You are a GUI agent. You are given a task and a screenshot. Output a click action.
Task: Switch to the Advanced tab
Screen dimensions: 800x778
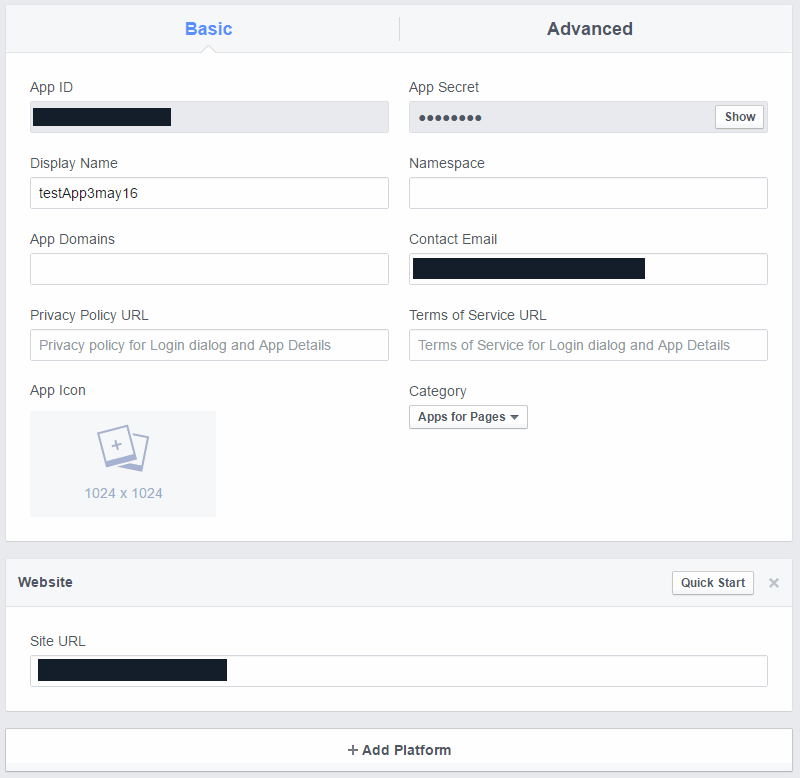(x=589, y=29)
